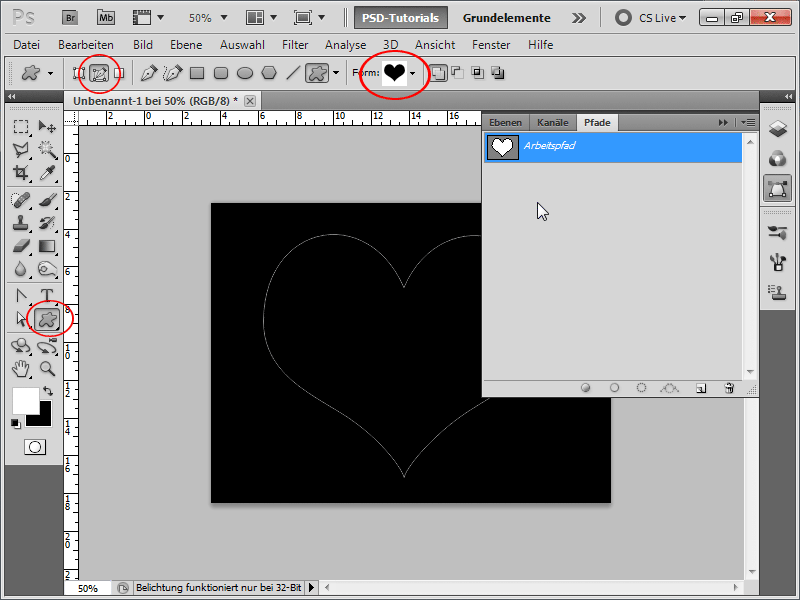
Task: Choose Subtract from path area option
Action: coord(458,73)
